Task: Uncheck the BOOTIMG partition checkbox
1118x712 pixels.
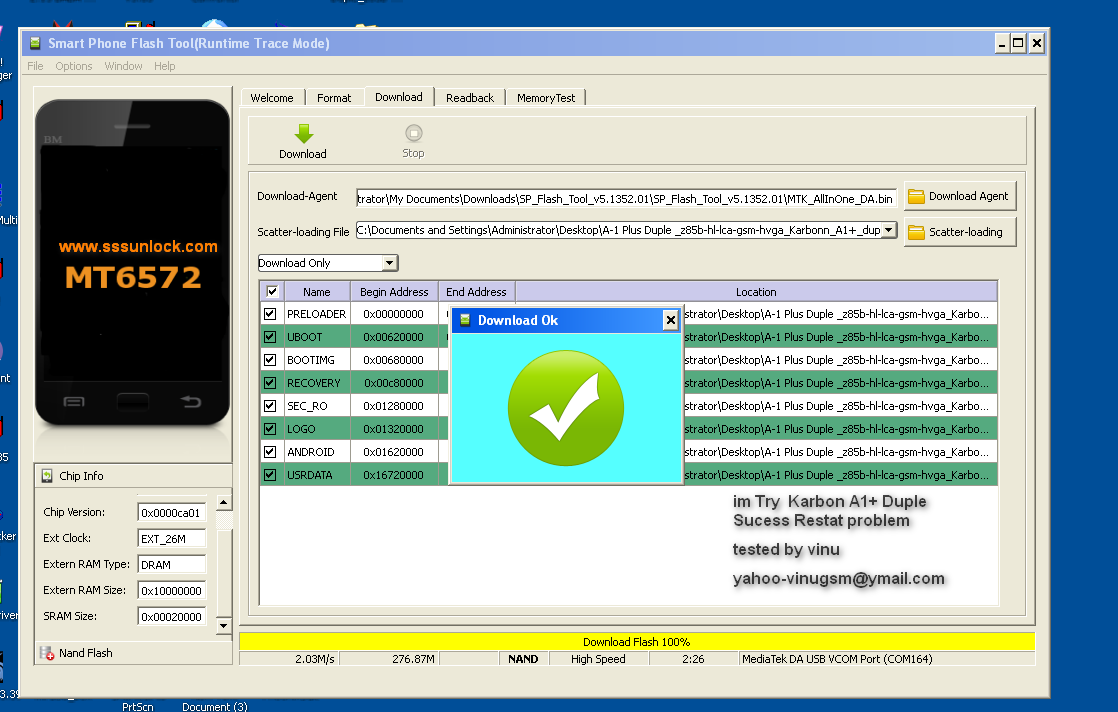Action: pos(270,360)
